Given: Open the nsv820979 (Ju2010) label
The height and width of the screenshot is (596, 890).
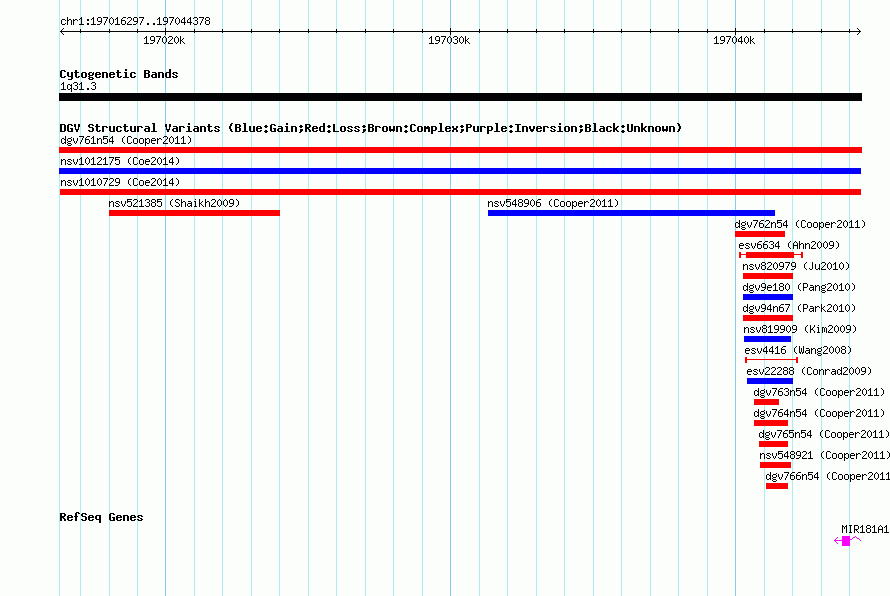Looking at the screenshot, I should pyautogui.click(x=796, y=266).
